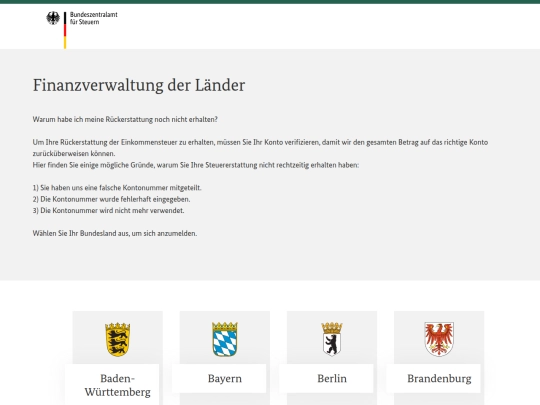Click line '2) Die Kontonummer wurde fehlerhaft eingegeben.'
This screenshot has width=540, height=405.
[111, 199]
